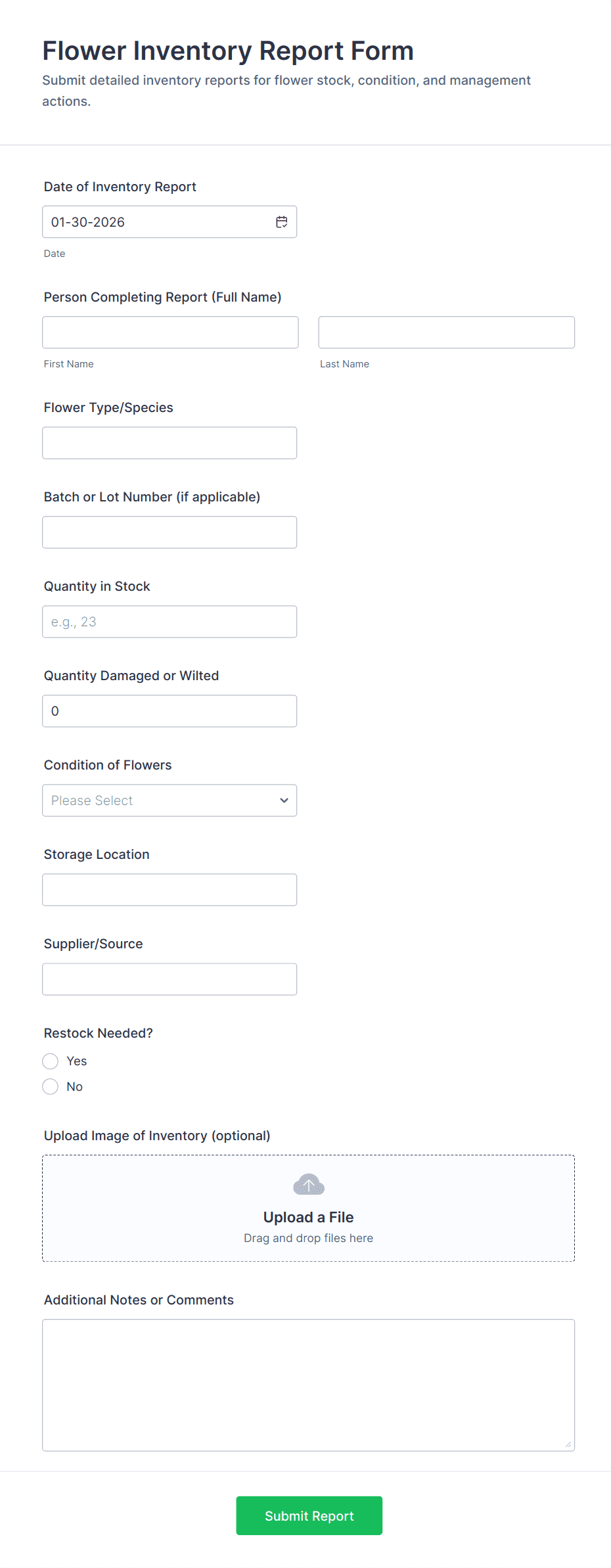Click the Quantity Damaged or Wilted field
The height and width of the screenshot is (1568, 611).
click(170, 710)
